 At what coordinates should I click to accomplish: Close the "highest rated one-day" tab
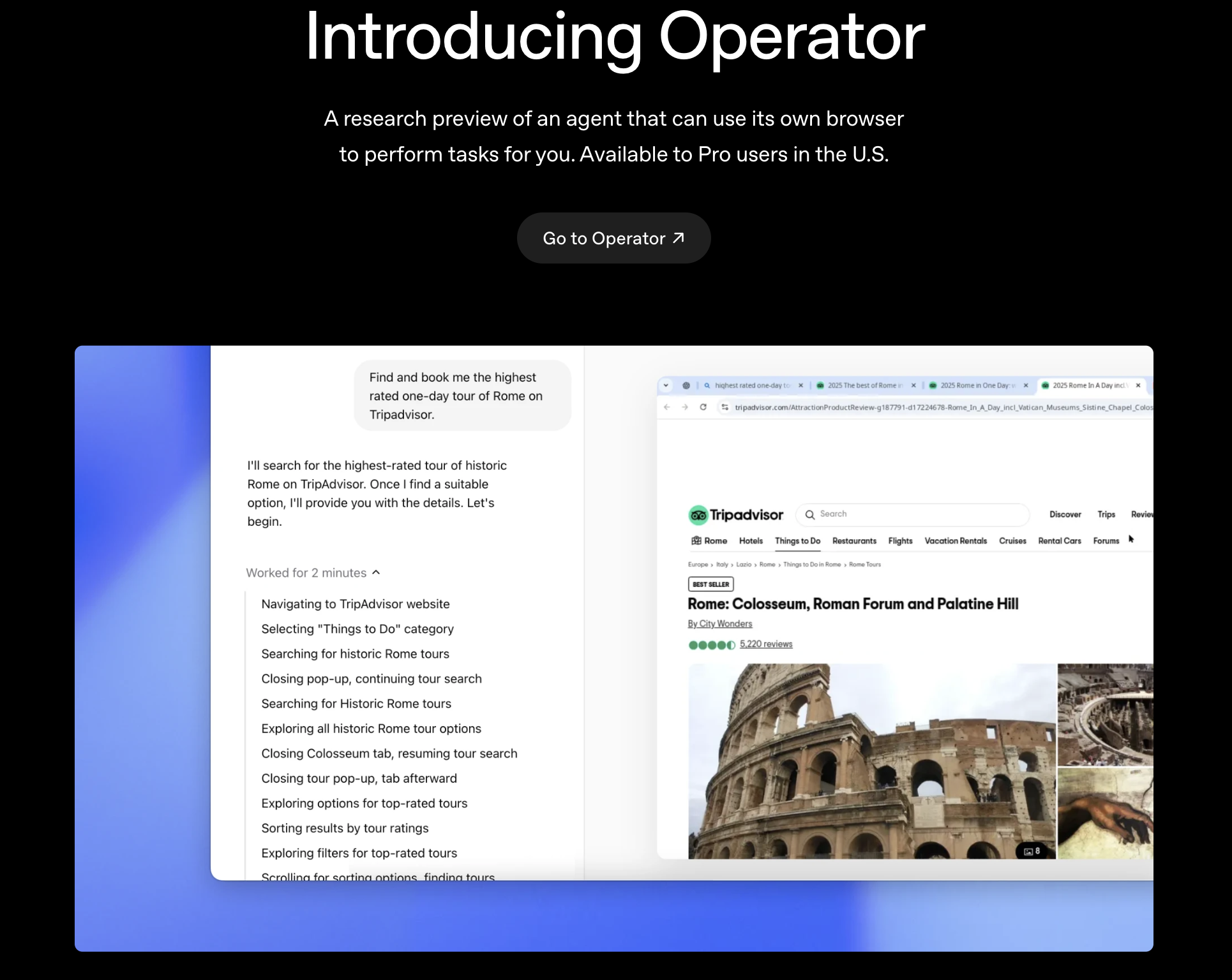click(800, 385)
